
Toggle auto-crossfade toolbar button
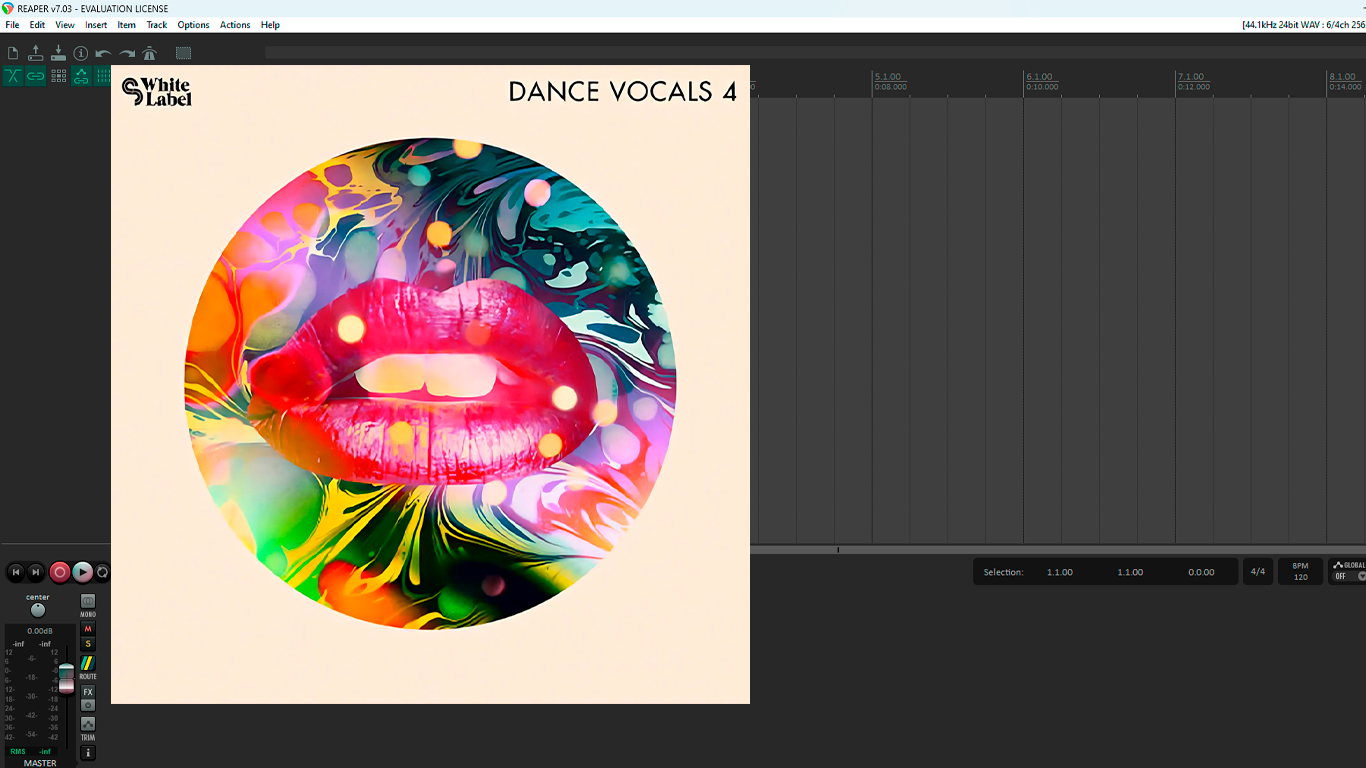[x=13, y=76]
